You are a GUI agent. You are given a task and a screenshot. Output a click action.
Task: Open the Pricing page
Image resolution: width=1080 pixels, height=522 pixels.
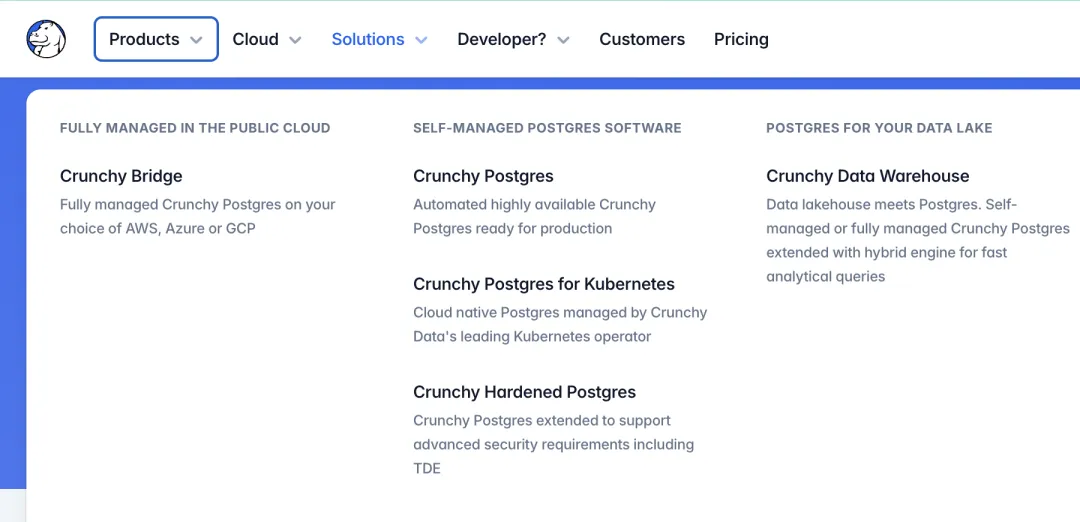click(741, 39)
